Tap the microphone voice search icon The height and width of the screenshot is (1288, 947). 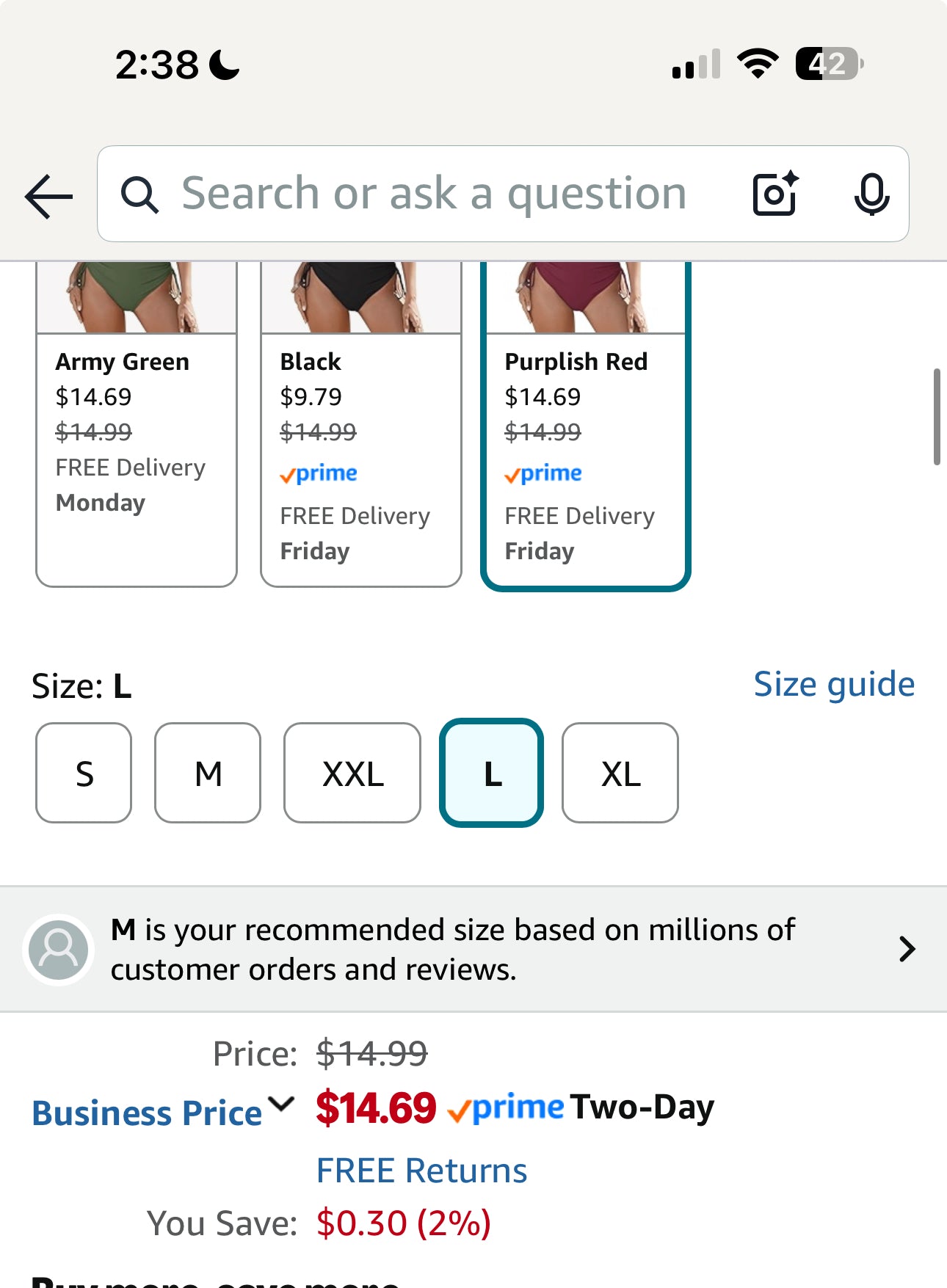[871, 194]
